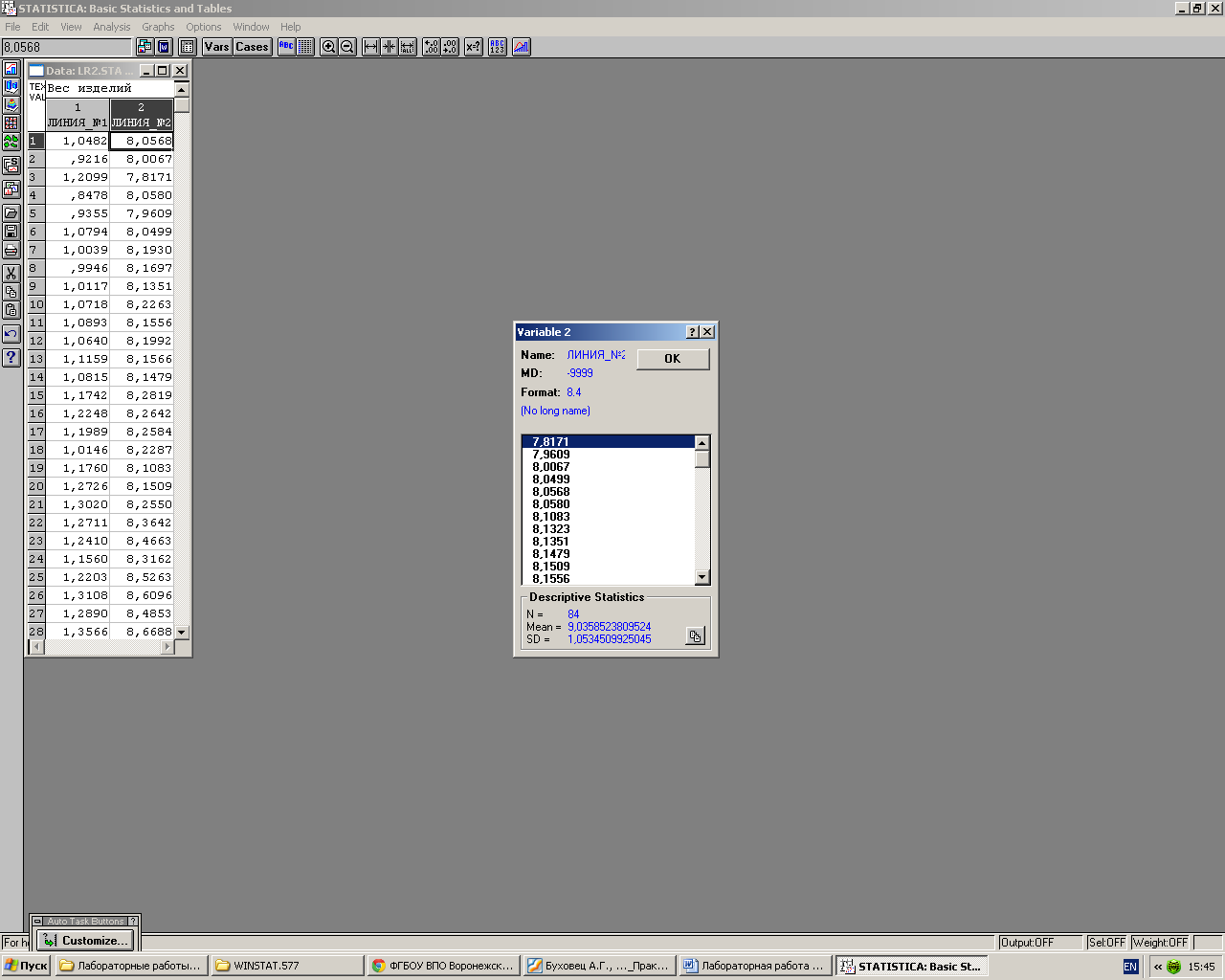The image size is (1225, 980).
Task: Open data file with folder icon
Action: (x=11, y=213)
